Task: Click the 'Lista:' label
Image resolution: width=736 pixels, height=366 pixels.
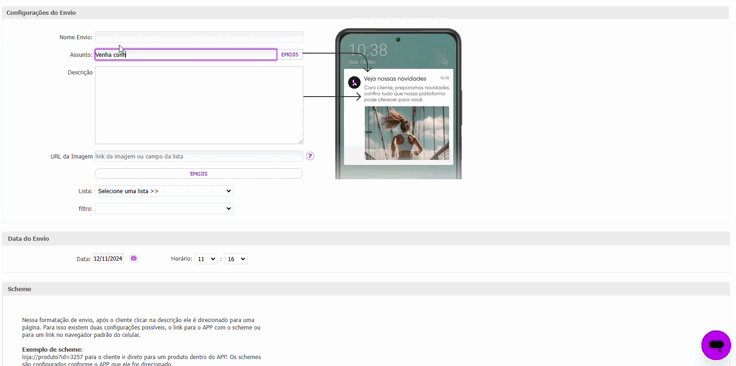Action: [x=85, y=191]
